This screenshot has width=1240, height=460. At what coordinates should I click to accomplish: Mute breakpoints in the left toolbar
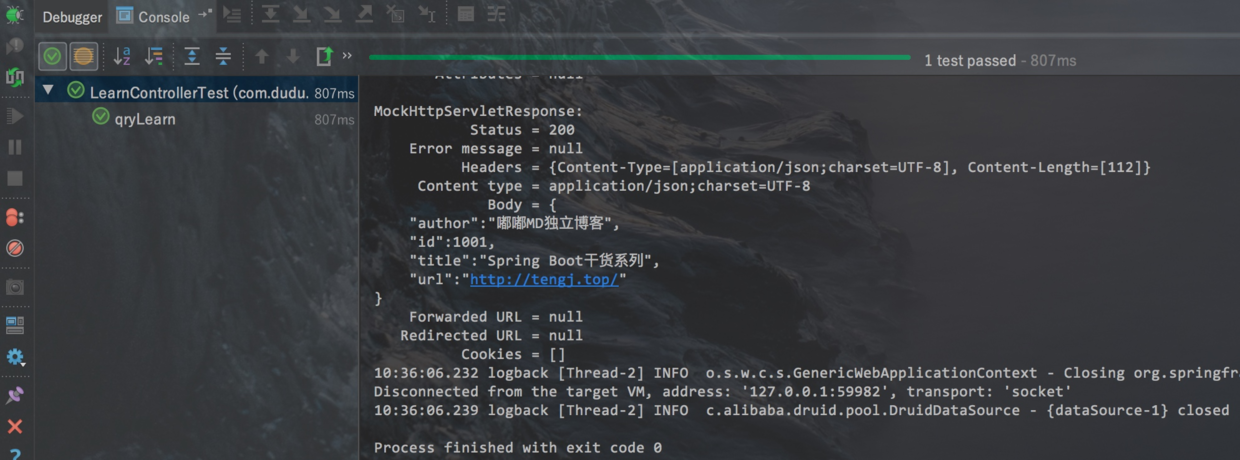point(14,248)
